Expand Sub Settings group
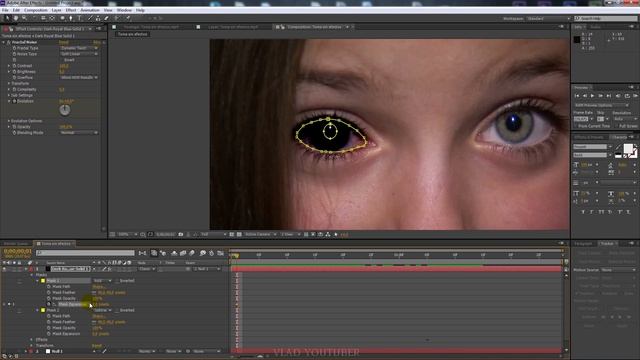 9,95
